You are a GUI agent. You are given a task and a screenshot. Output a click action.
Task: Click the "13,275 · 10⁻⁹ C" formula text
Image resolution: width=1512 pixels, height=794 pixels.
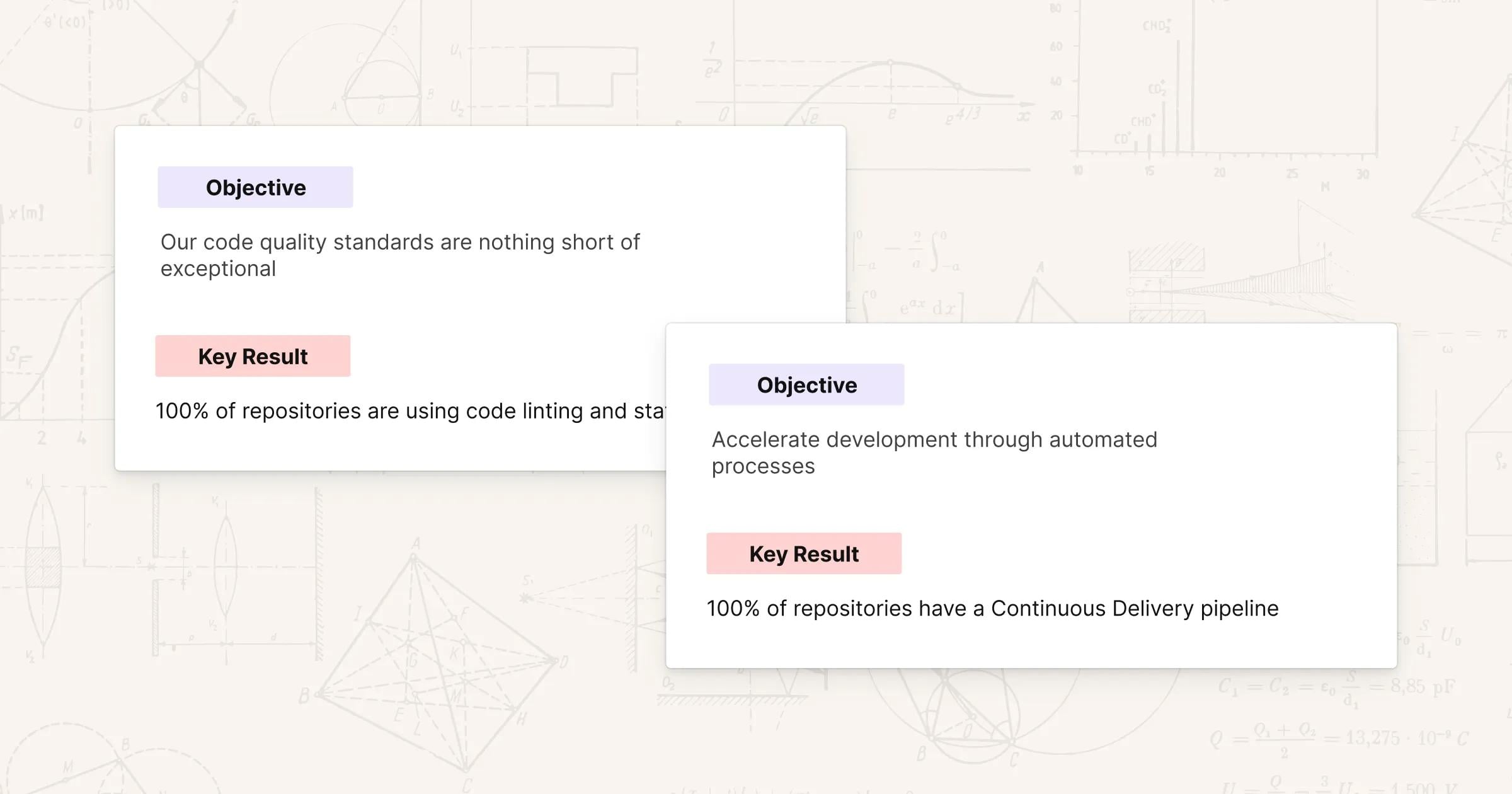1406,737
